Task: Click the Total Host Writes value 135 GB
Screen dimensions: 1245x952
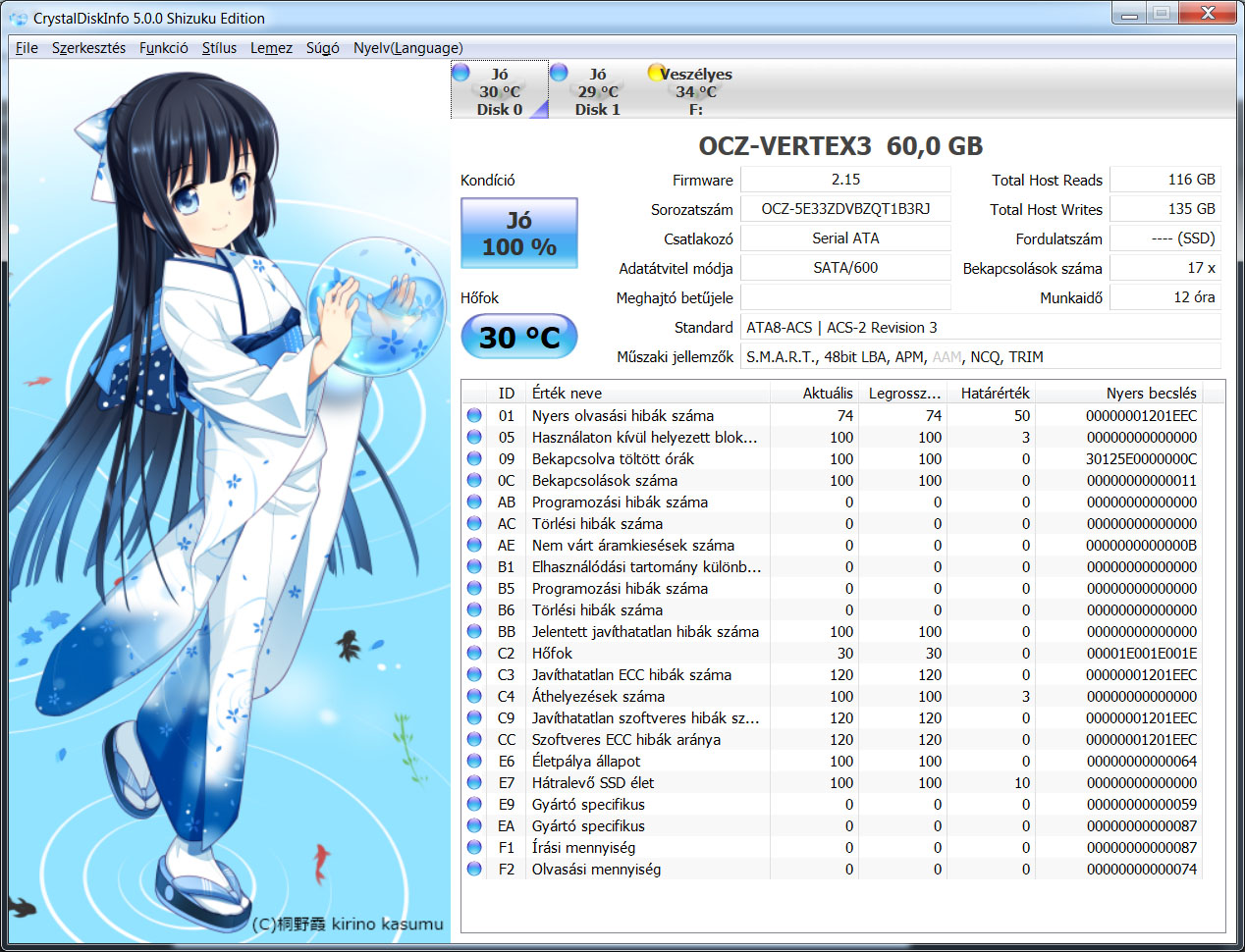Action: (1165, 209)
